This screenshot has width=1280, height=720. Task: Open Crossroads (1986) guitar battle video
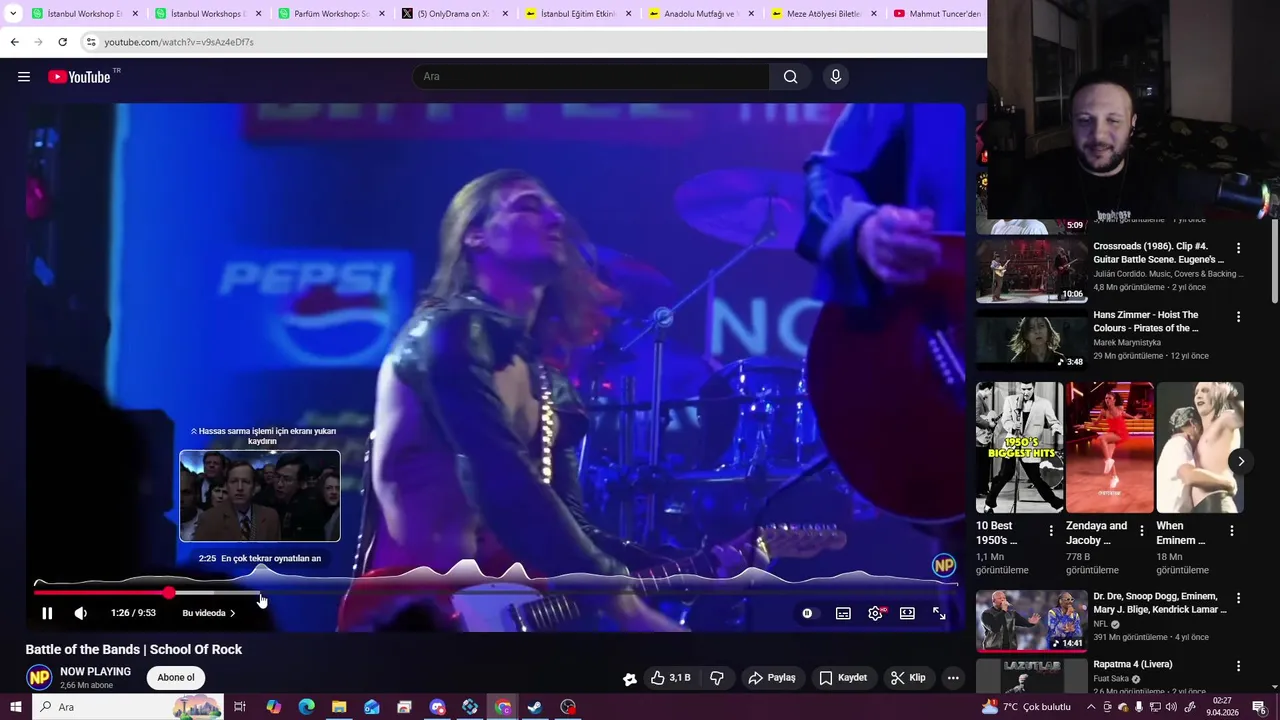coord(1158,253)
